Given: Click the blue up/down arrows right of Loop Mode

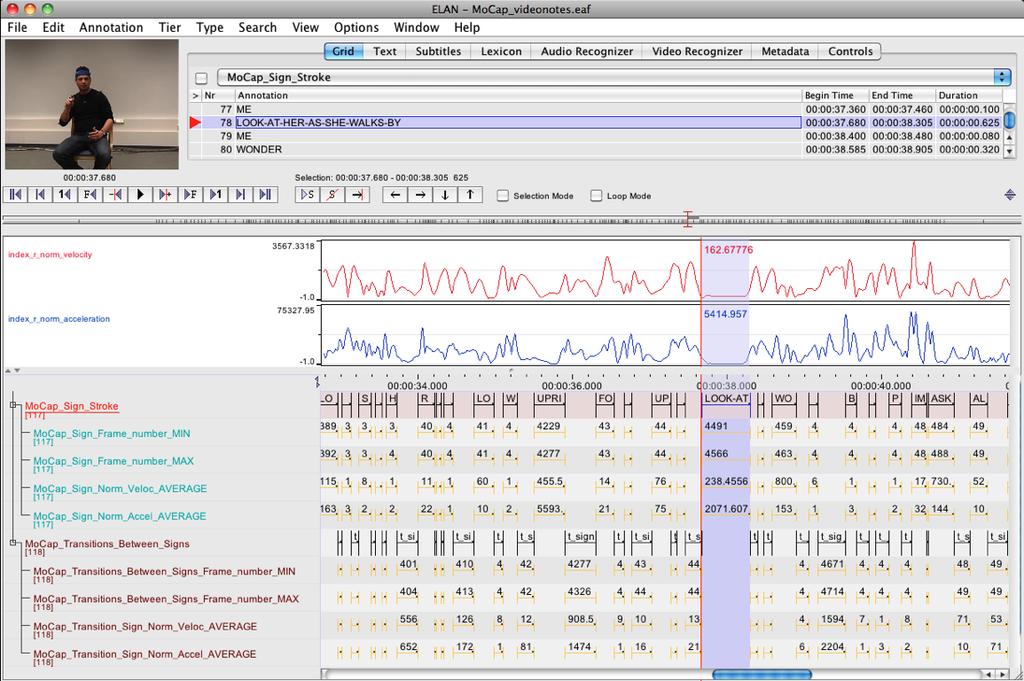Looking at the screenshot, I should pos(1010,195).
